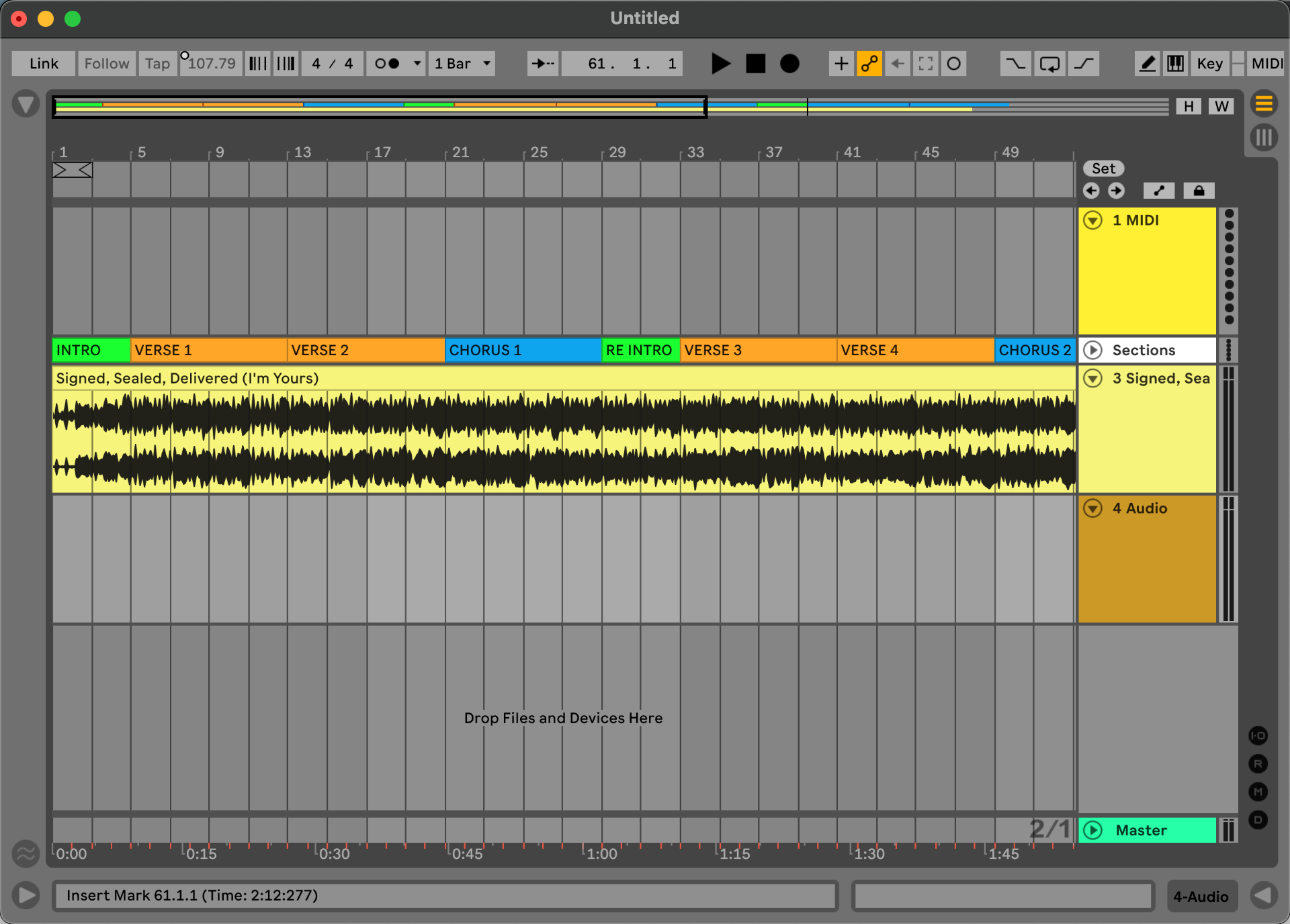The height and width of the screenshot is (924, 1290).
Task: Click Phase Nudge Down button
Action: coord(258,64)
